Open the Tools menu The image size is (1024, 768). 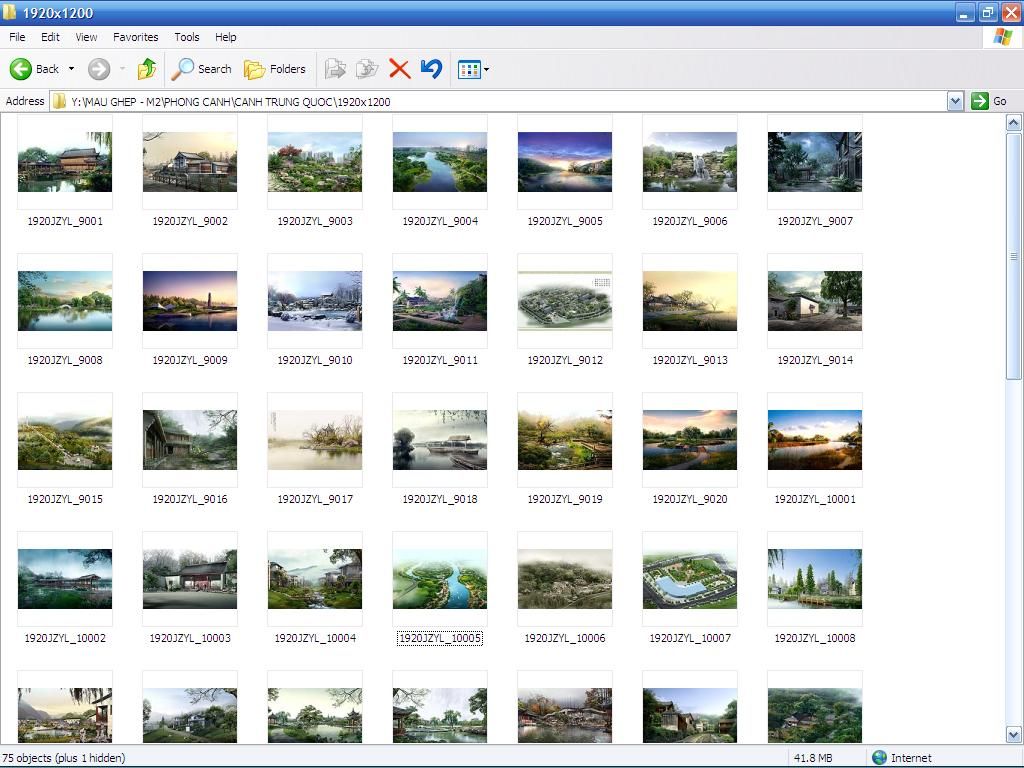[187, 37]
